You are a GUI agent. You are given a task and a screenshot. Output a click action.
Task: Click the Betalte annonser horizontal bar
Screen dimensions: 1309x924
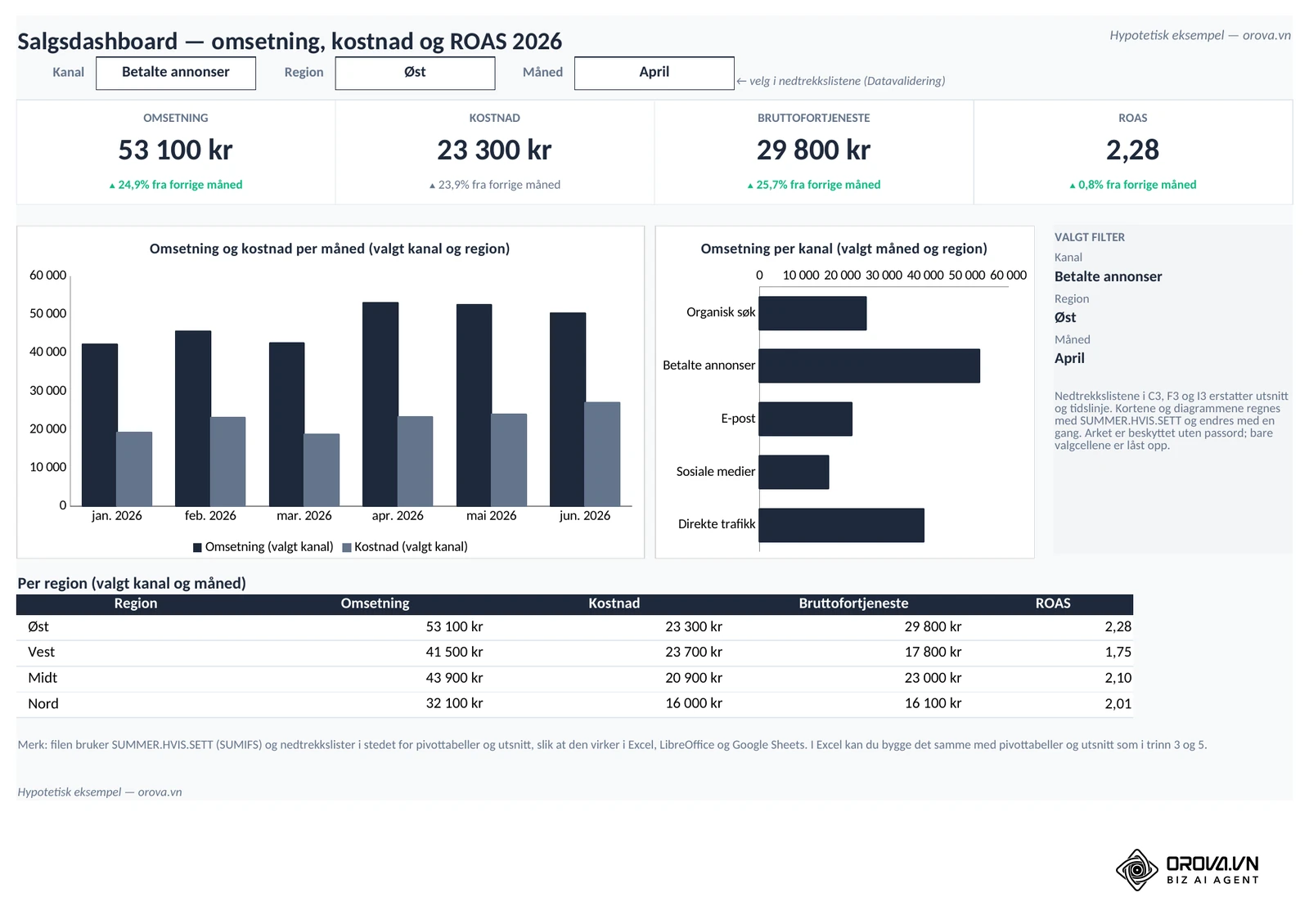click(870, 366)
